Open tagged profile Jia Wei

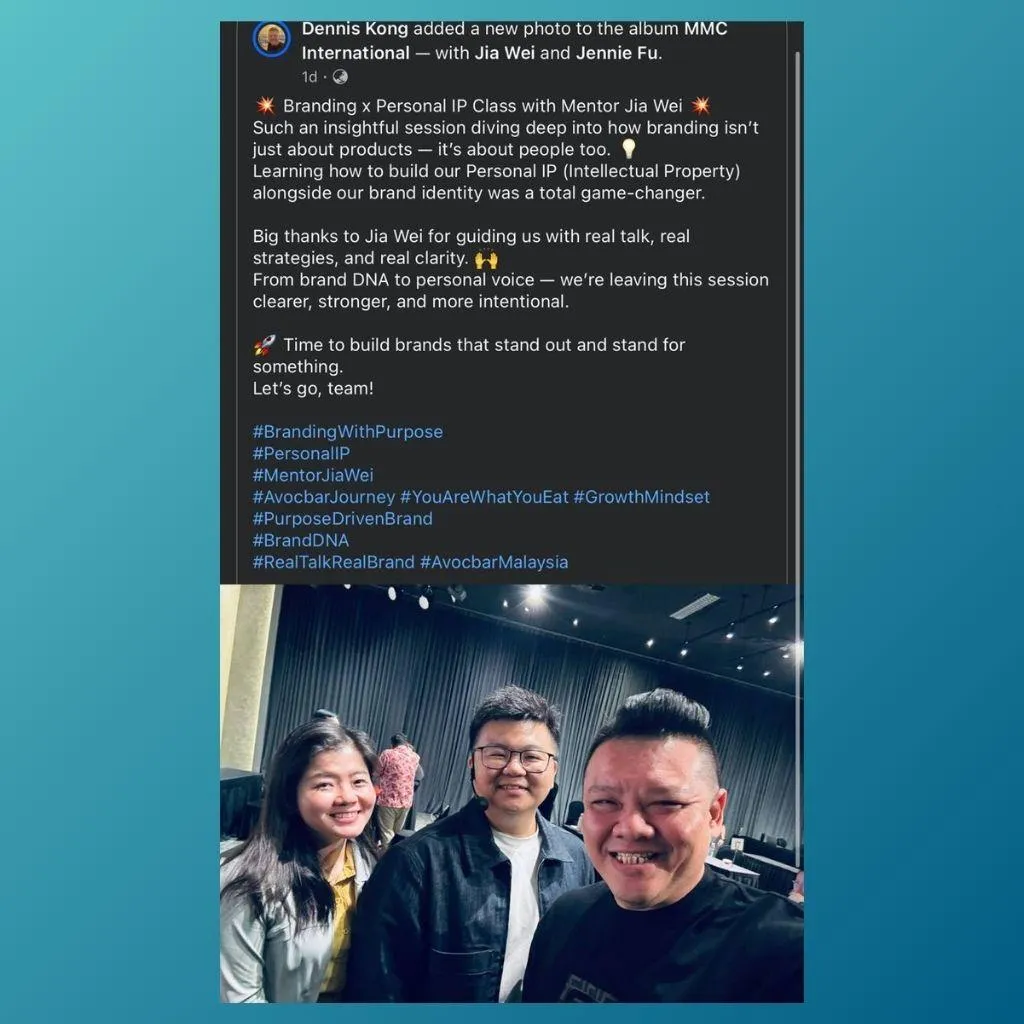pyautogui.click(x=504, y=53)
